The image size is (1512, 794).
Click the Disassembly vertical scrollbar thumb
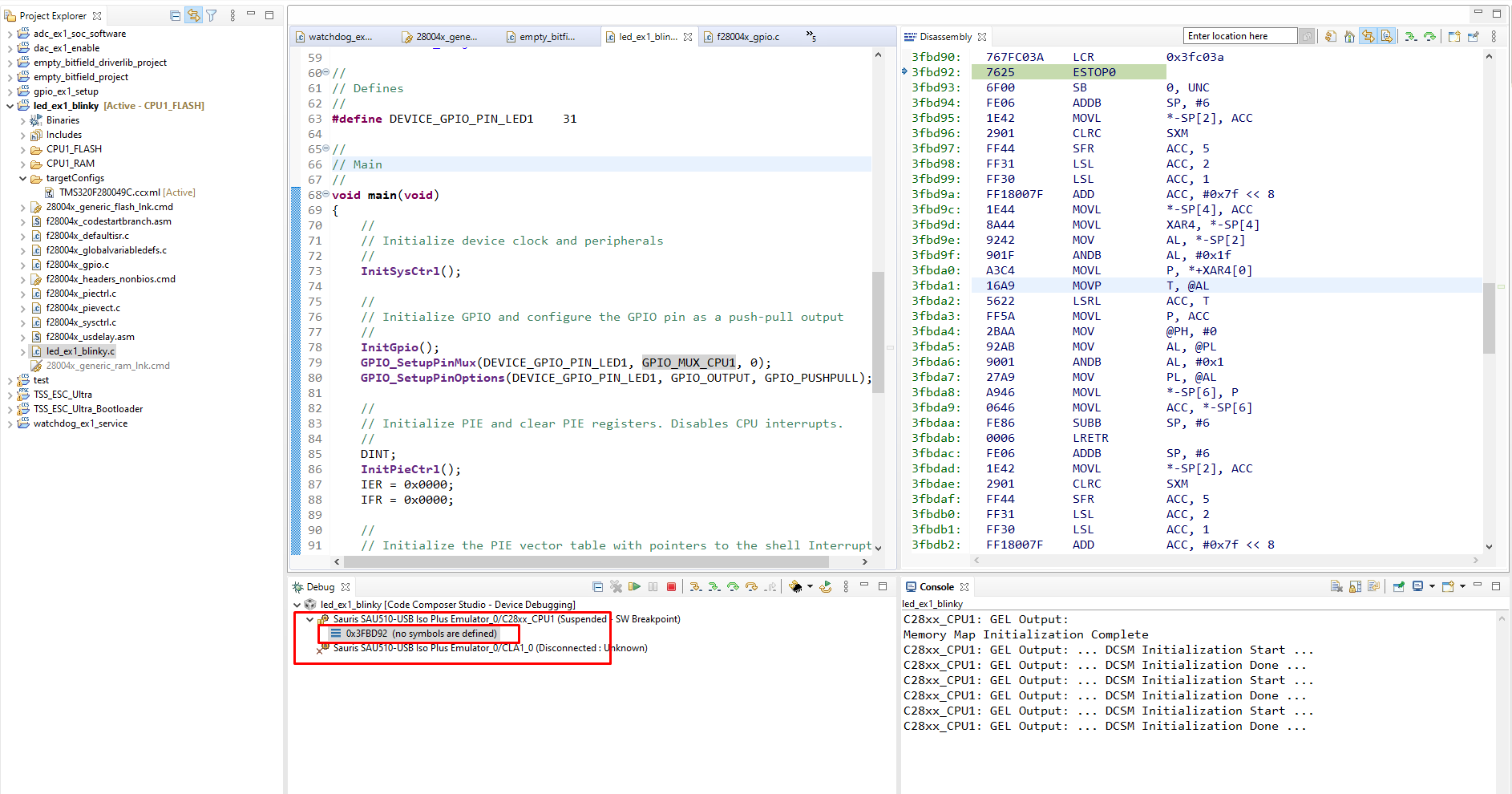click(x=1489, y=318)
